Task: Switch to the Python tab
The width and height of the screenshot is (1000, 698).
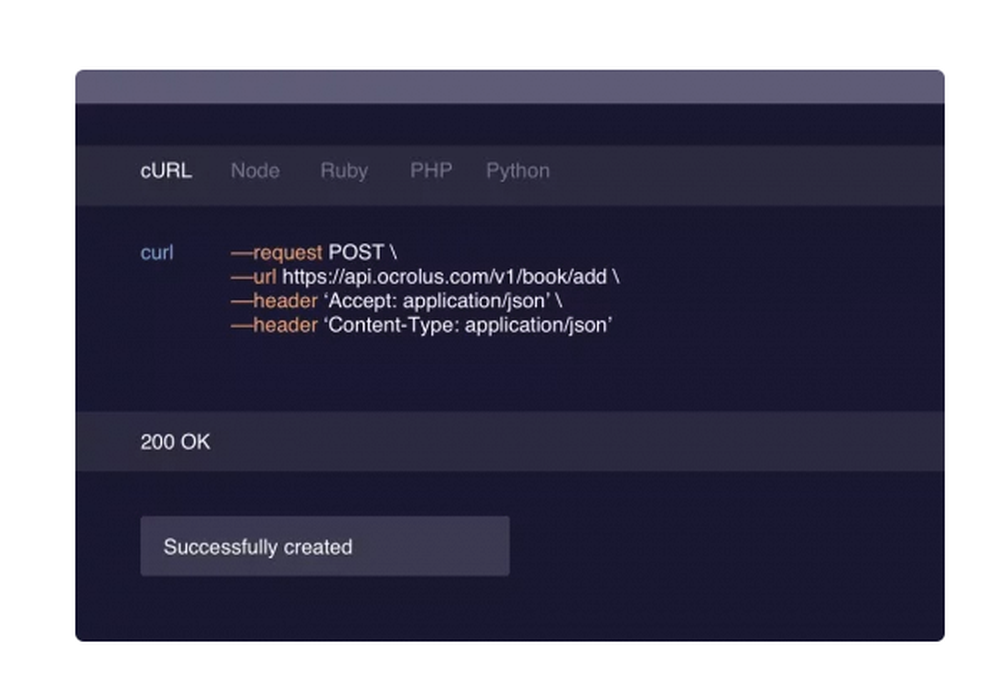Action: (517, 170)
